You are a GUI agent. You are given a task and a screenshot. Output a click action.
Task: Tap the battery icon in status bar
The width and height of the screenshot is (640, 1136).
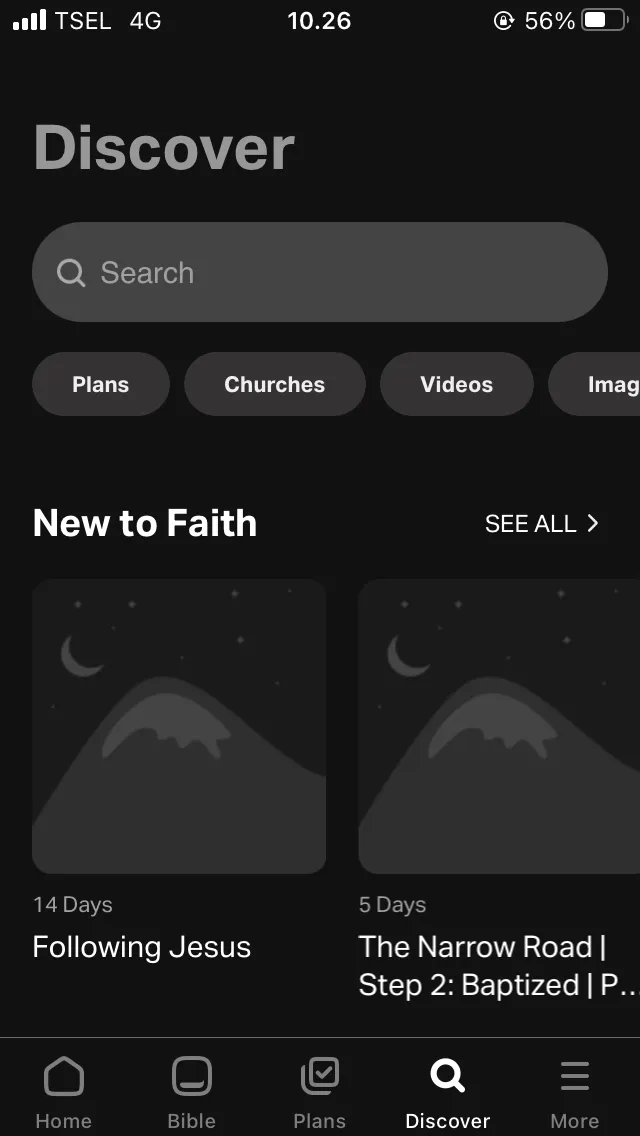(x=604, y=20)
